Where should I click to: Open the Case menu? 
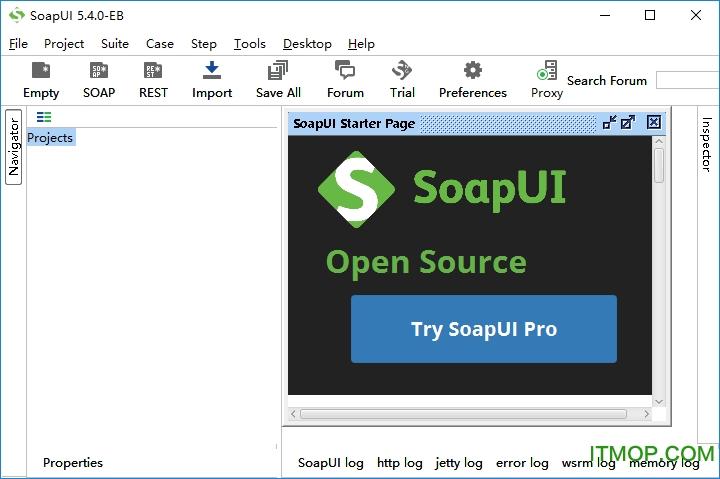[160, 44]
